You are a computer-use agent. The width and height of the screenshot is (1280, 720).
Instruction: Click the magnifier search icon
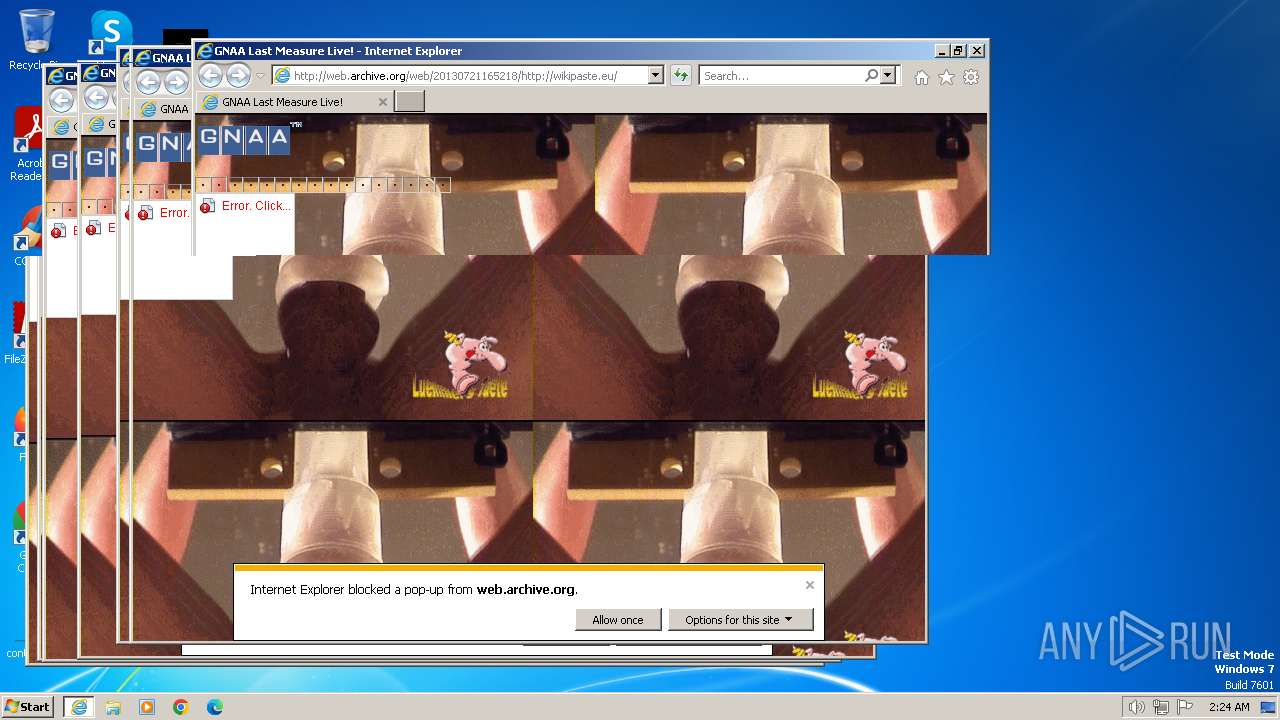click(872, 75)
